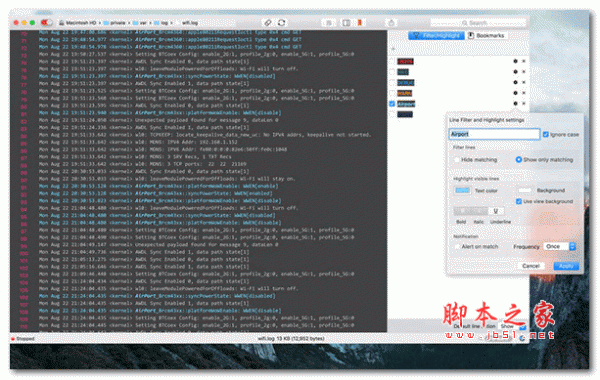Select Macintosh HD in path bar

click(78, 23)
